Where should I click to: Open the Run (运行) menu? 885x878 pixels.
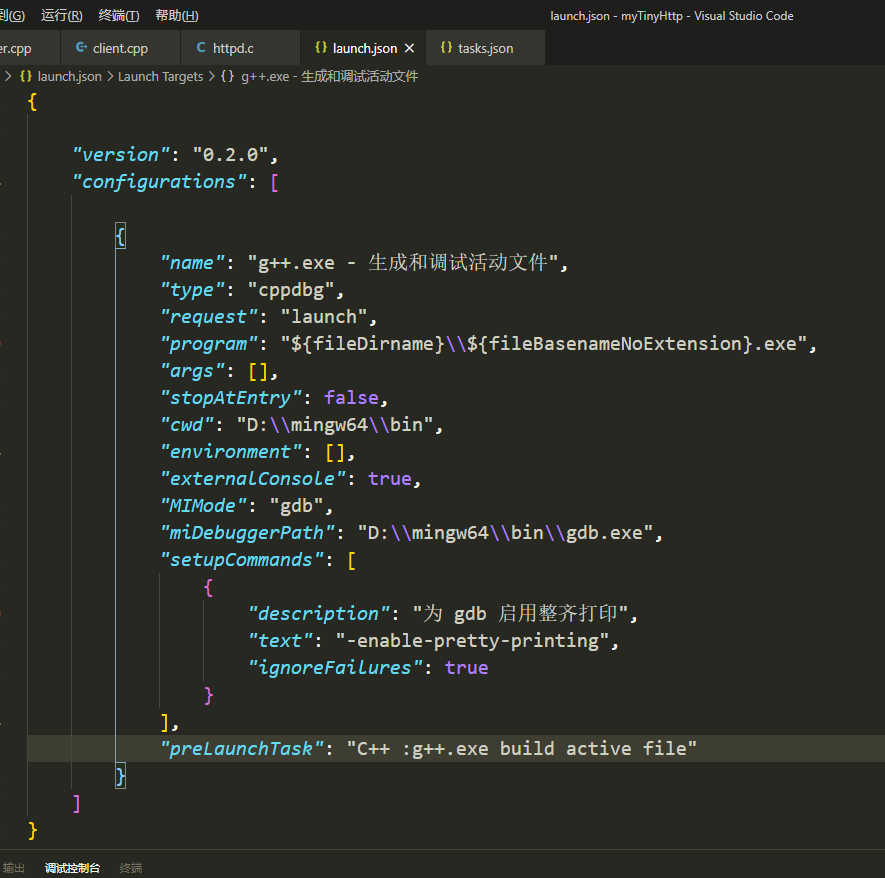(62, 15)
